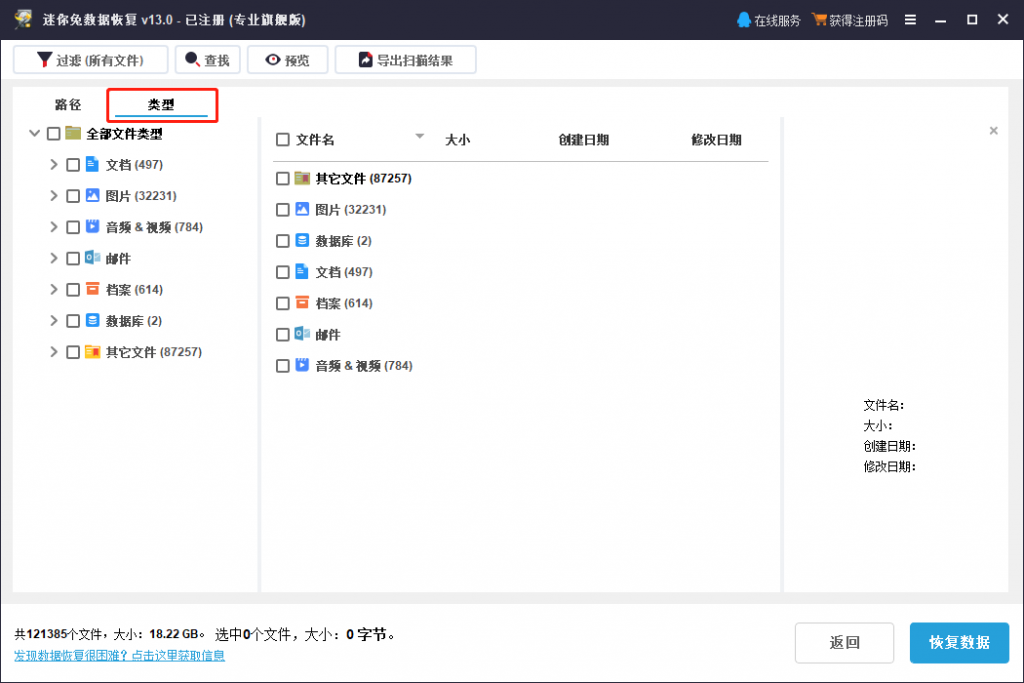Expand the 邮件 tree node
This screenshot has height=683, width=1024.
[54, 258]
